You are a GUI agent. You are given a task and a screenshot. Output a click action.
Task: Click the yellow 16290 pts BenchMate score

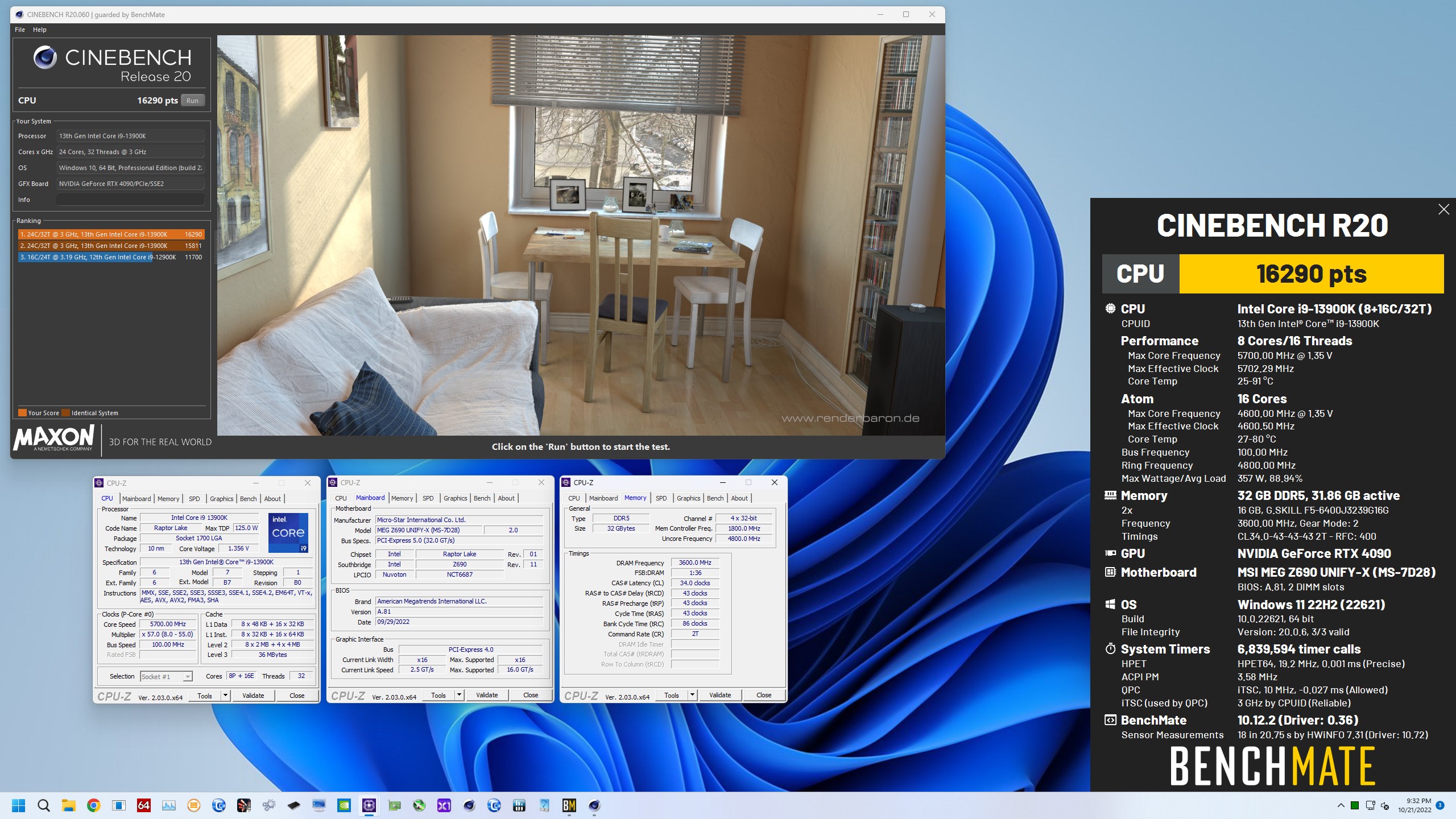(x=1312, y=274)
